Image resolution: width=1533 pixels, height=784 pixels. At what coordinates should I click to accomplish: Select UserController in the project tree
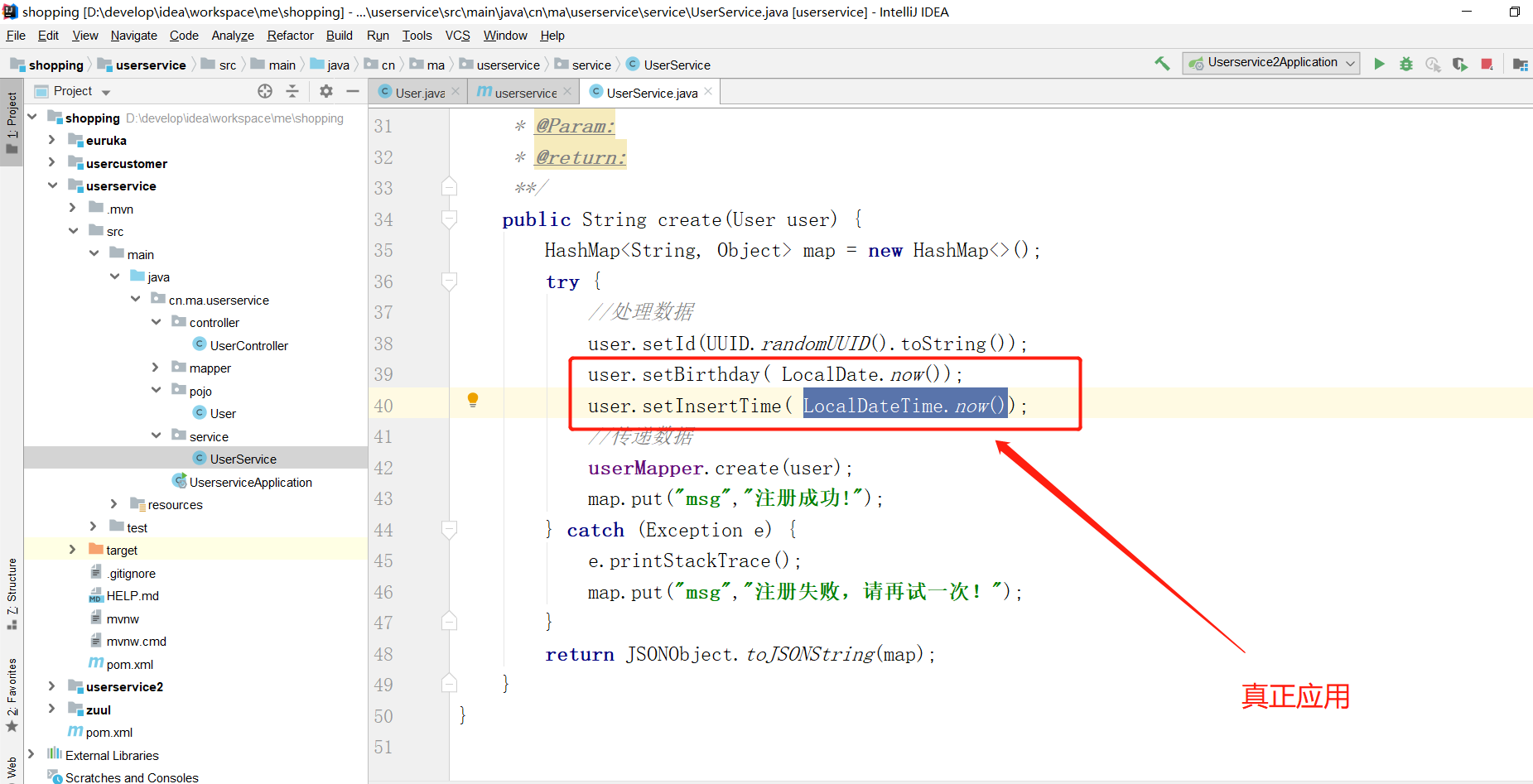[x=248, y=345]
